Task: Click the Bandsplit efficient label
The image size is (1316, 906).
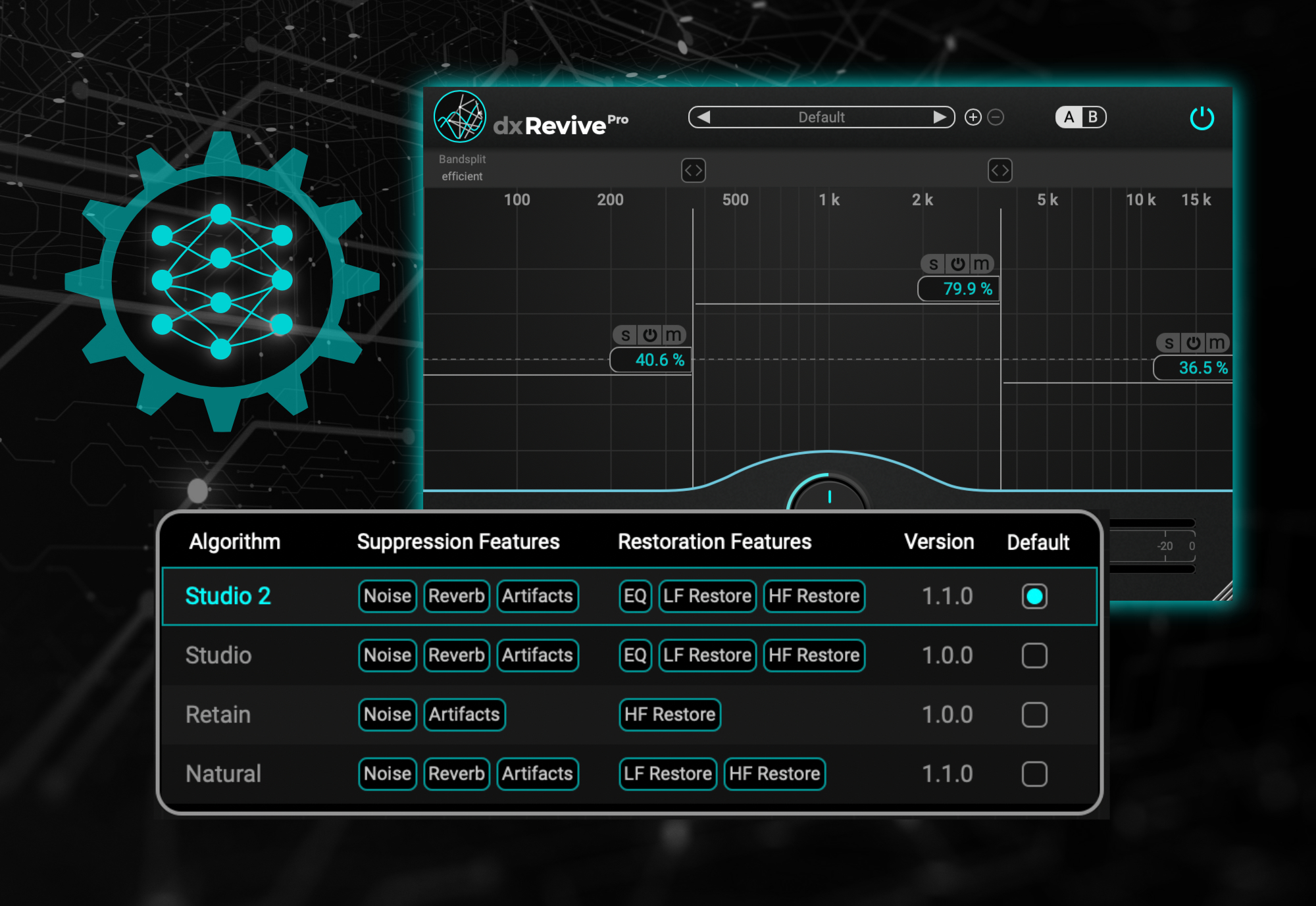Action: [462, 168]
